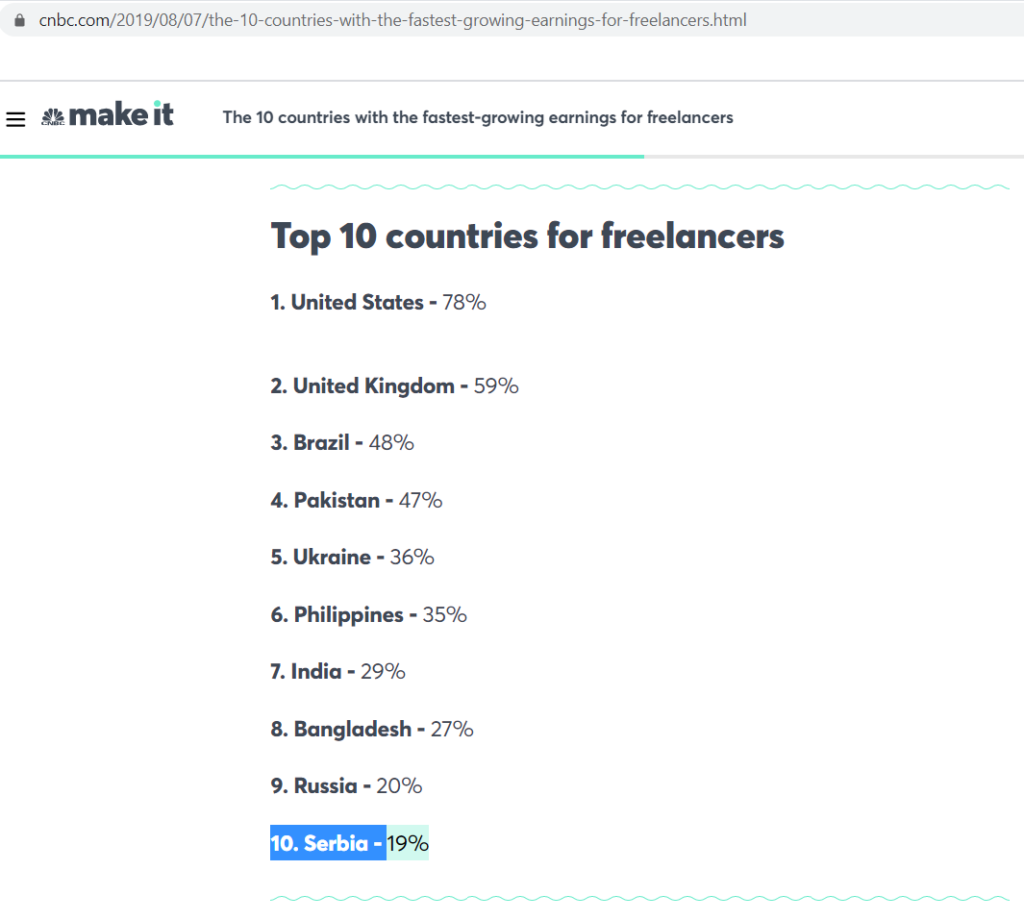The width and height of the screenshot is (1024, 920).
Task: Focus the cnbc.com URL in the address bar
Action: 392,20
